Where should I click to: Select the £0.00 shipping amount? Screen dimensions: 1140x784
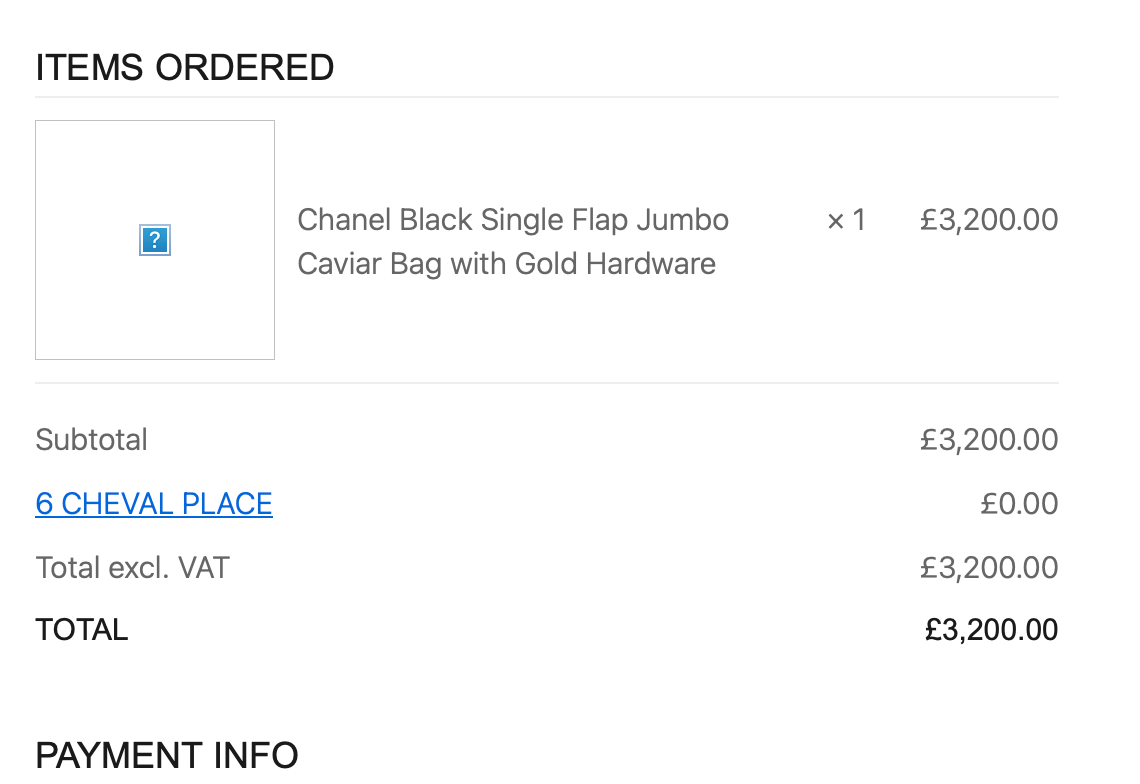pyautogui.click(x=1020, y=503)
